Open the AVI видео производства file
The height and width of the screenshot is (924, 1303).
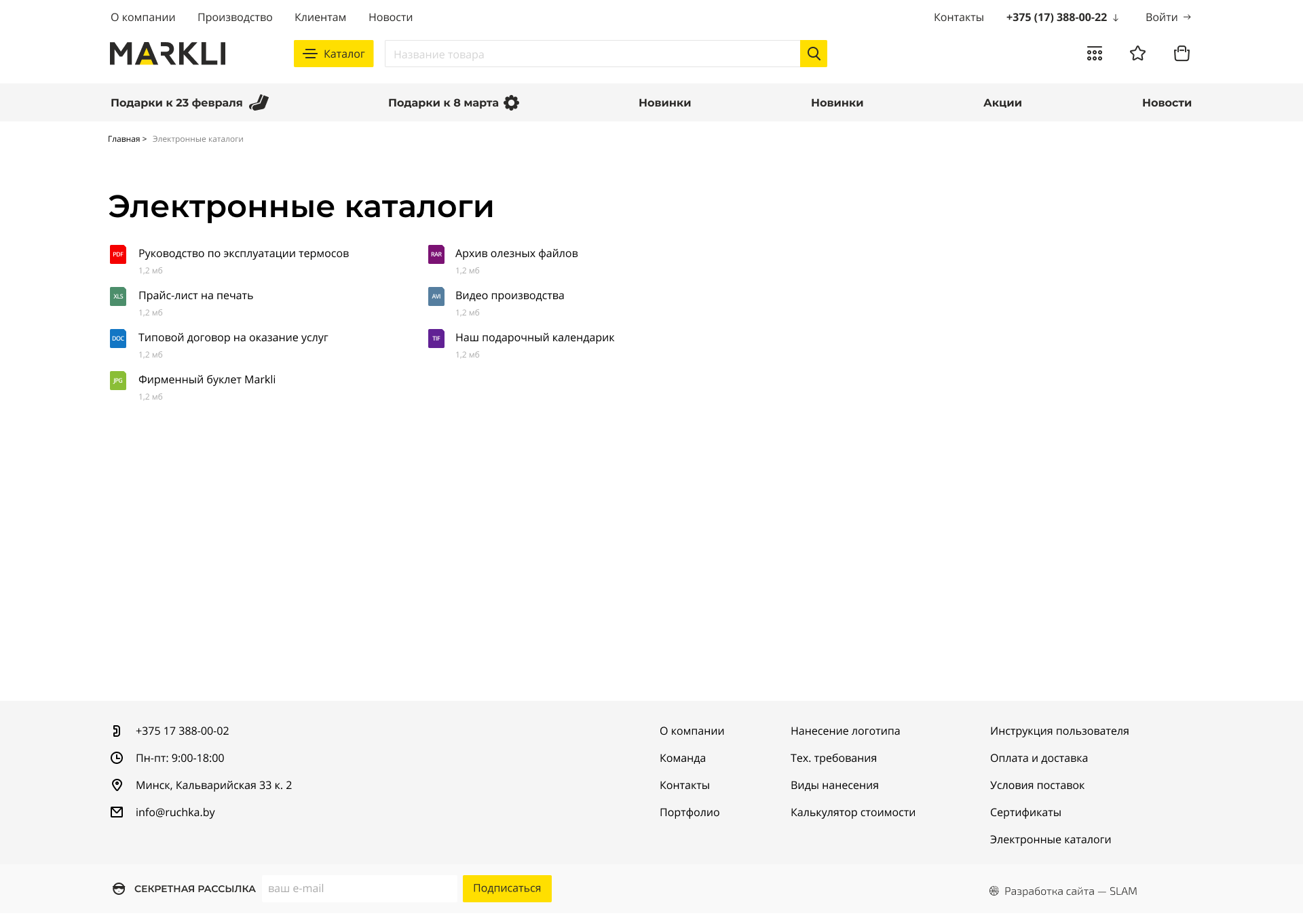[510, 296]
